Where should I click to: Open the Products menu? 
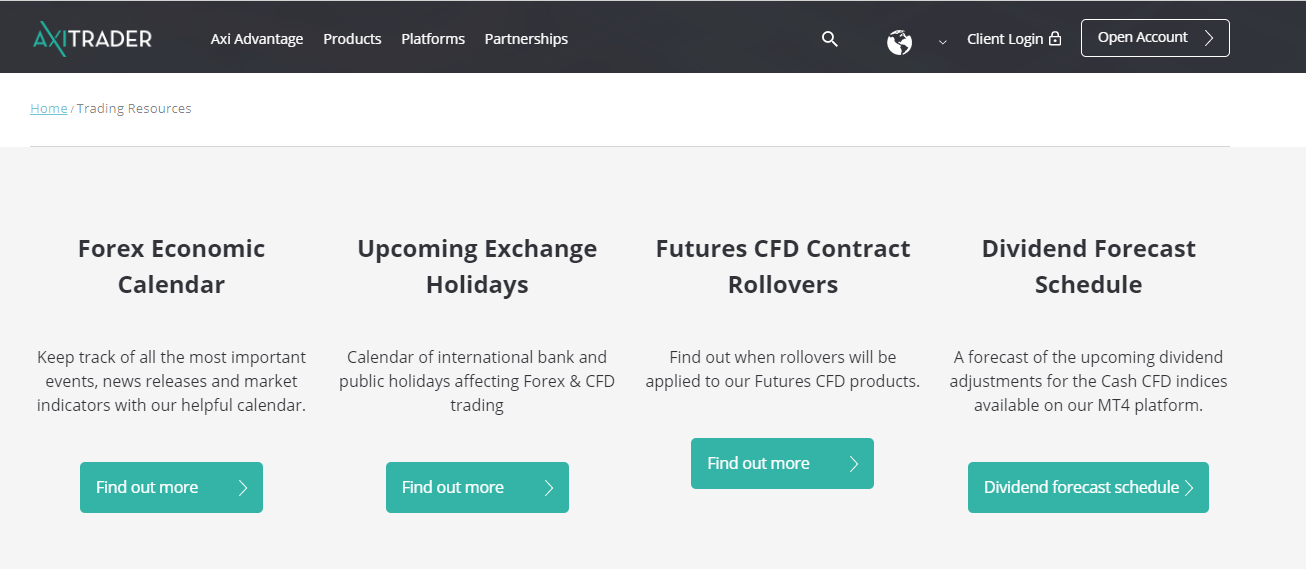(352, 39)
